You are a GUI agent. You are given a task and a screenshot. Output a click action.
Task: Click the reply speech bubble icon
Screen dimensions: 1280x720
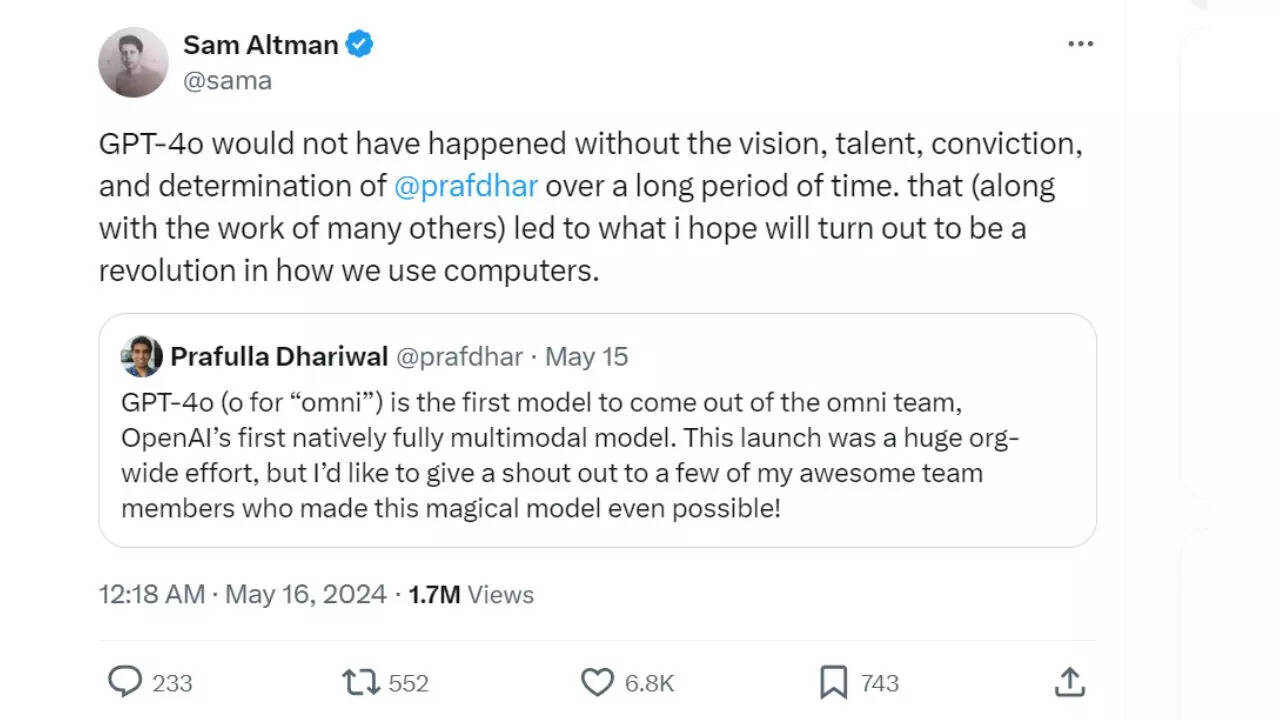tap(125, 682)
